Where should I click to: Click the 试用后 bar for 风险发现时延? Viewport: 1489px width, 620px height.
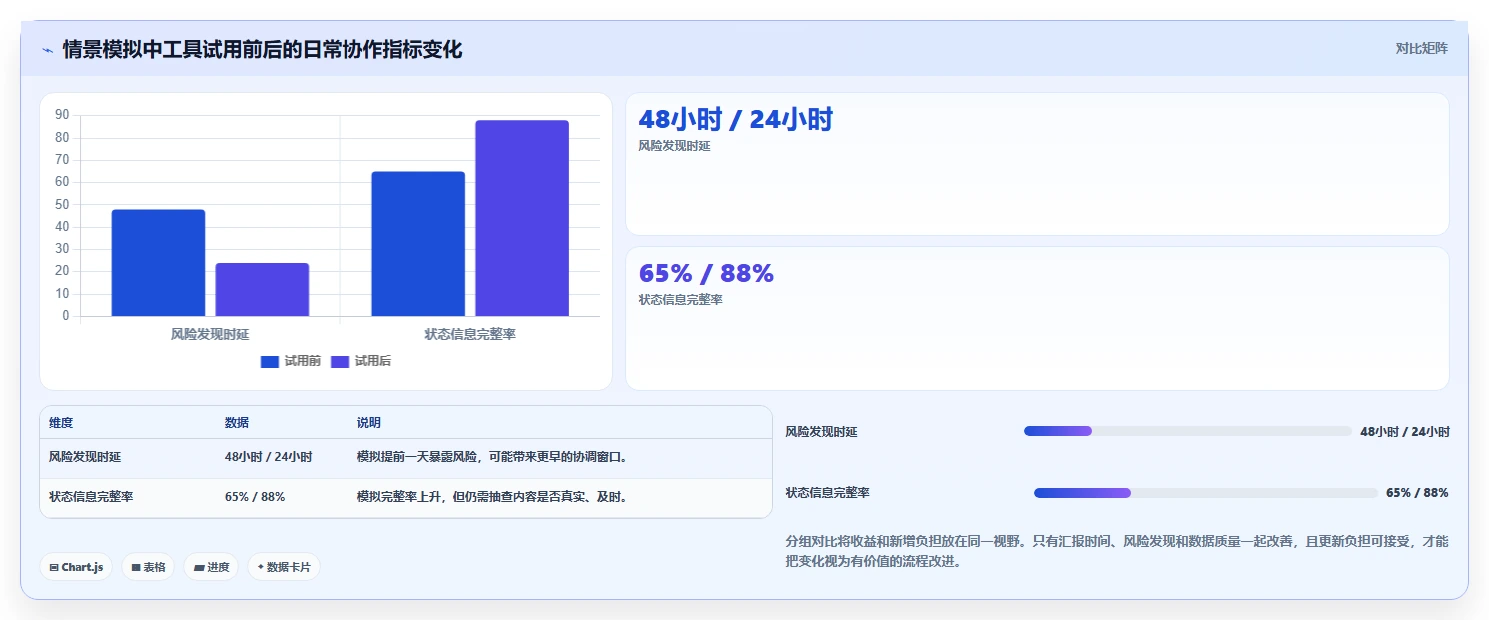[262, 290]
